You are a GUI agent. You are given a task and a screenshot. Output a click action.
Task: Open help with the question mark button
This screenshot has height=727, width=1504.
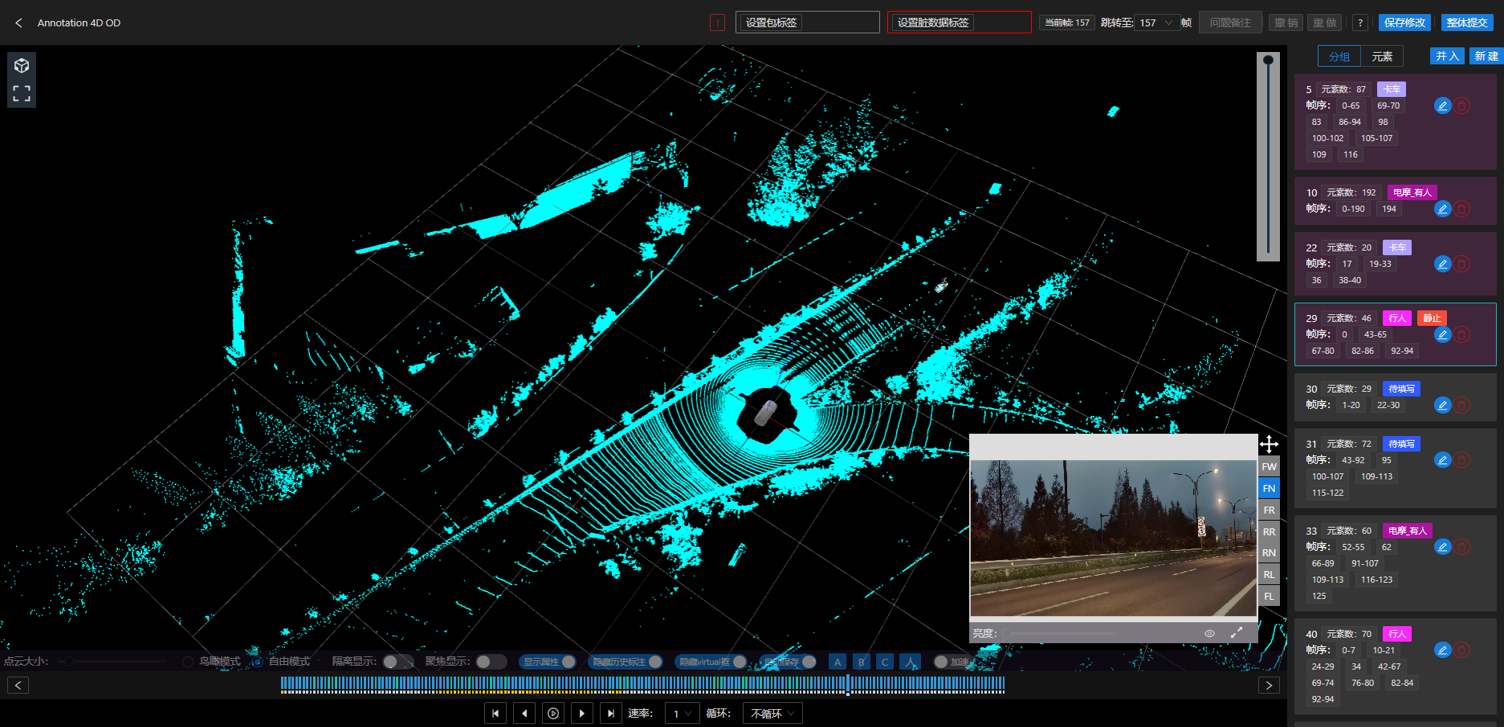point(1359,22)
